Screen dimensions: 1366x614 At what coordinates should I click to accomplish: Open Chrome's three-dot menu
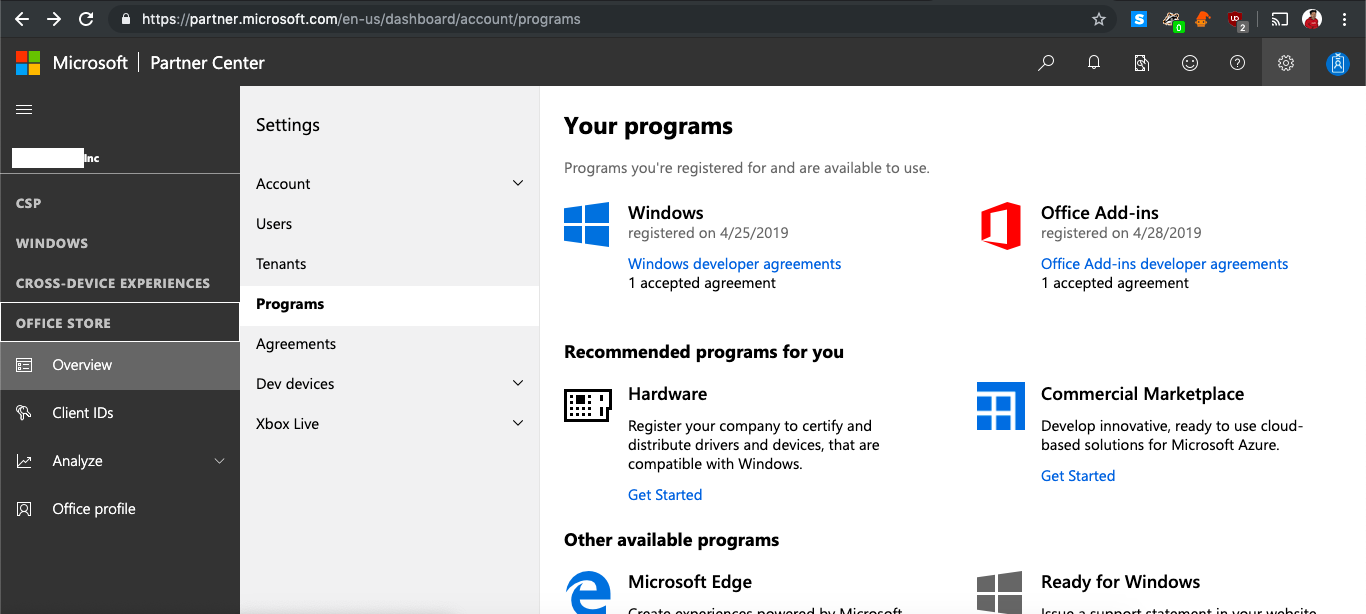[1345, 19]
